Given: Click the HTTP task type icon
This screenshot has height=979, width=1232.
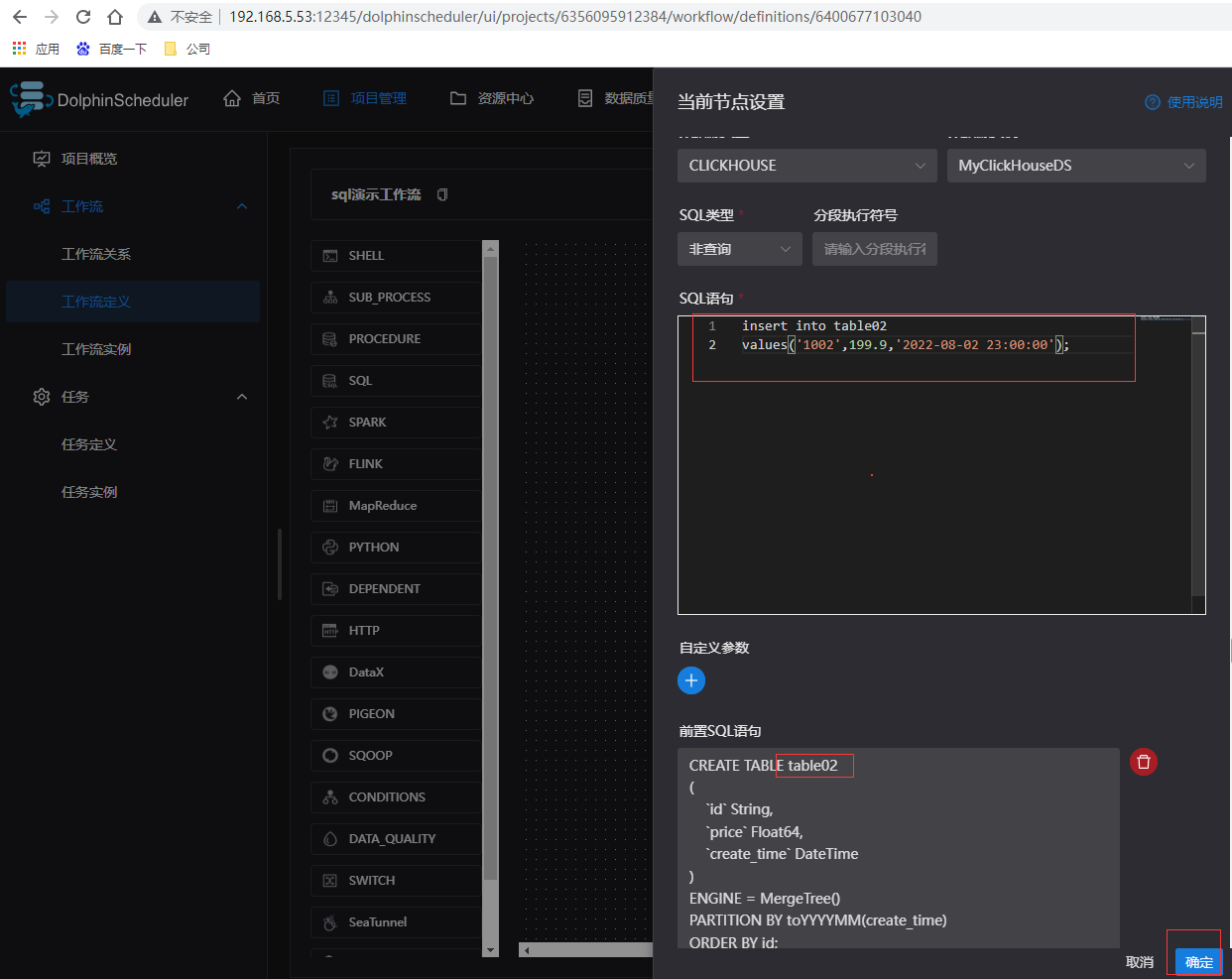Looking at the screenshot, I should coord(330,631).
